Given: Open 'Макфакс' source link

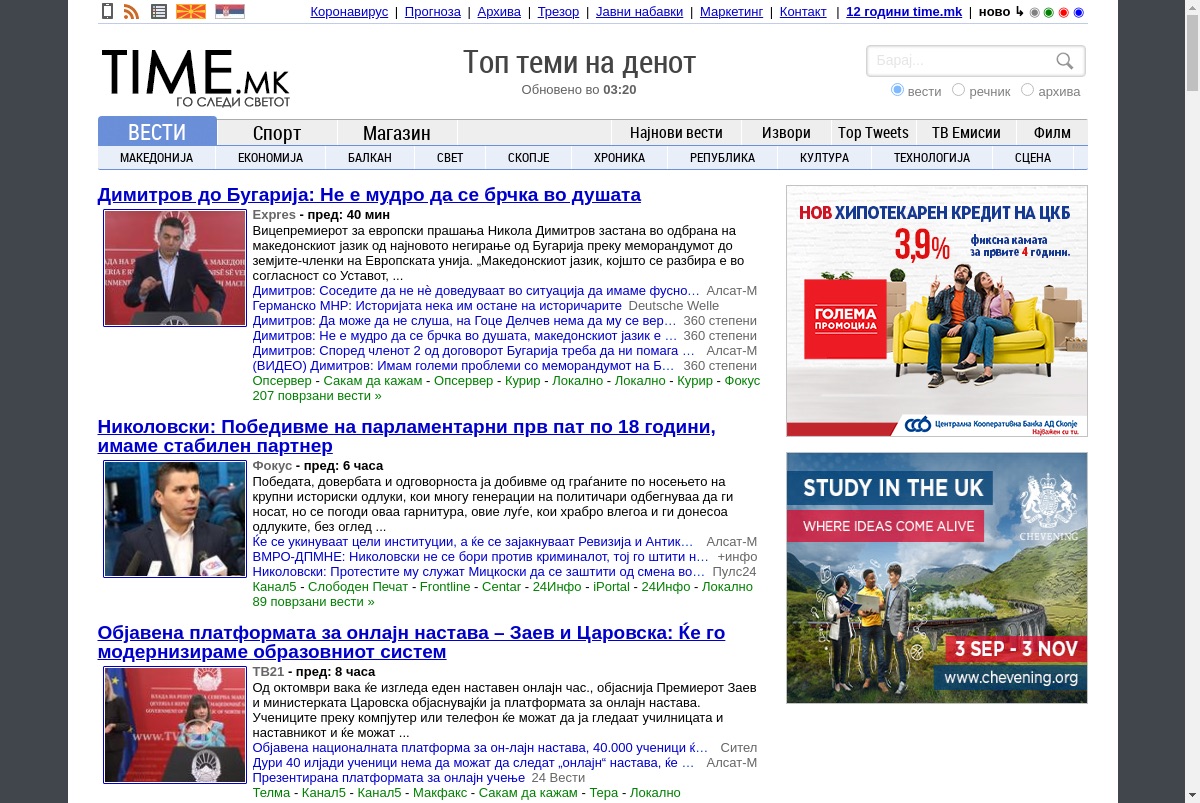Looking at the screenshot, I should tap(440, 793).
